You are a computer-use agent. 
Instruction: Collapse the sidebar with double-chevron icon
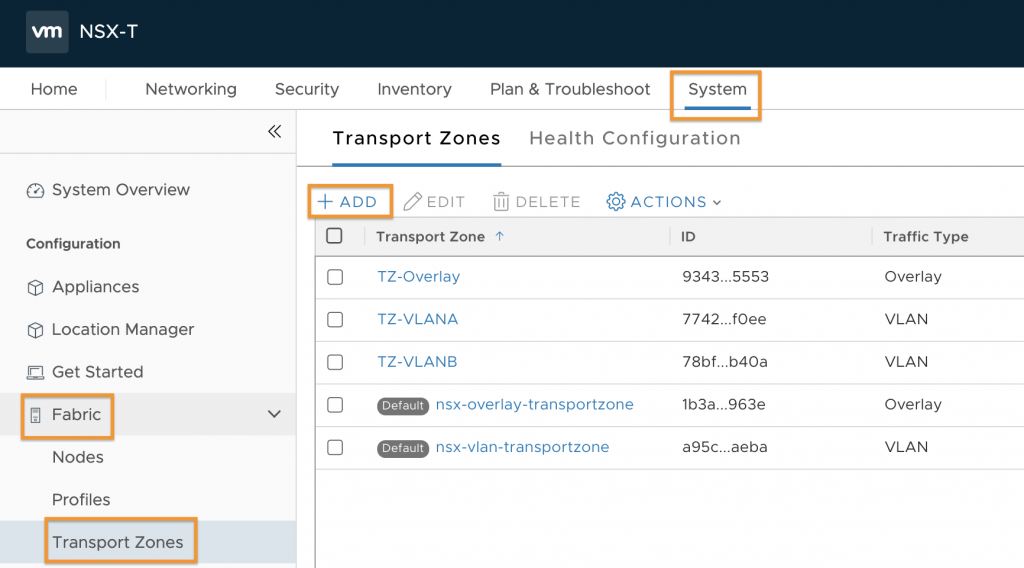coord(274,131)
